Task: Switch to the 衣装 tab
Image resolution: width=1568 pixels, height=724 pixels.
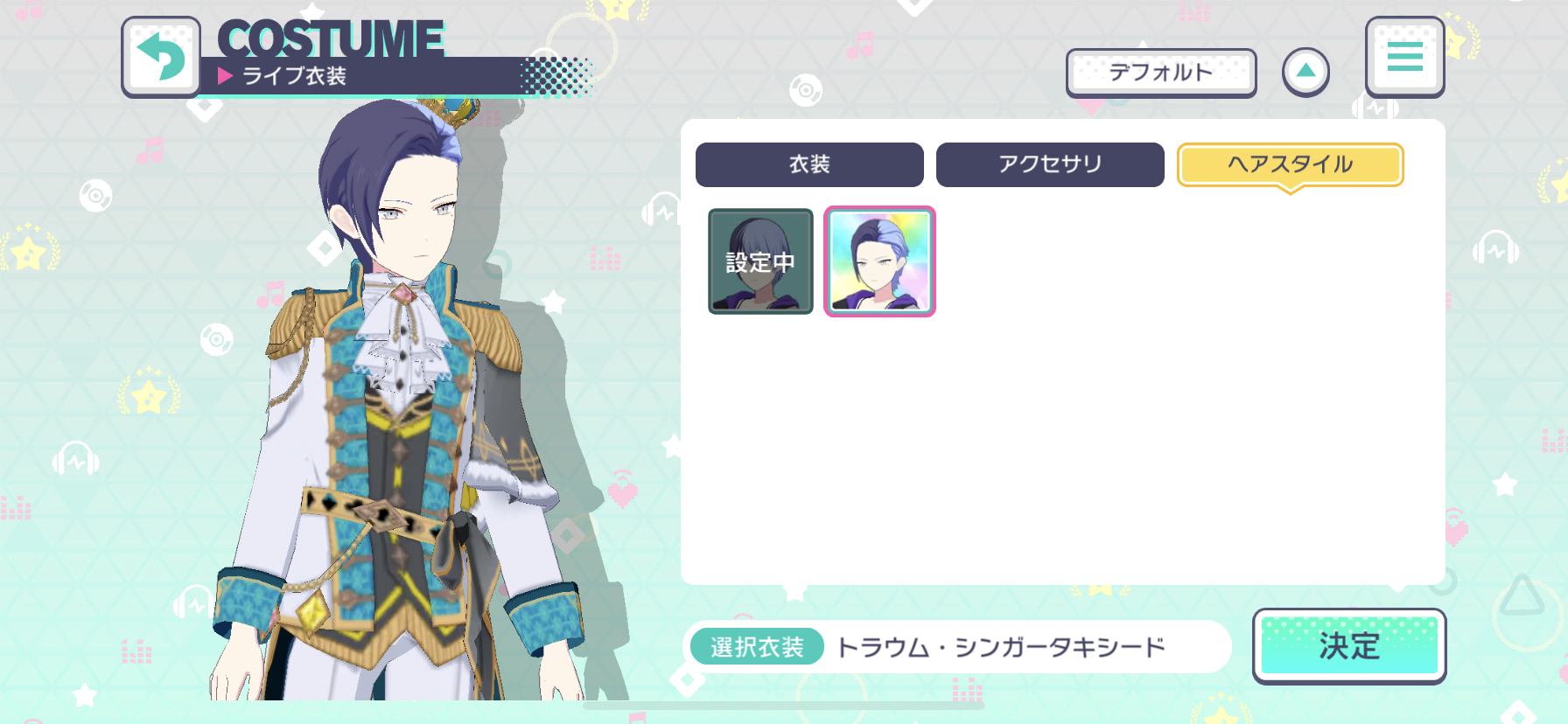Action: click(809, 164)
